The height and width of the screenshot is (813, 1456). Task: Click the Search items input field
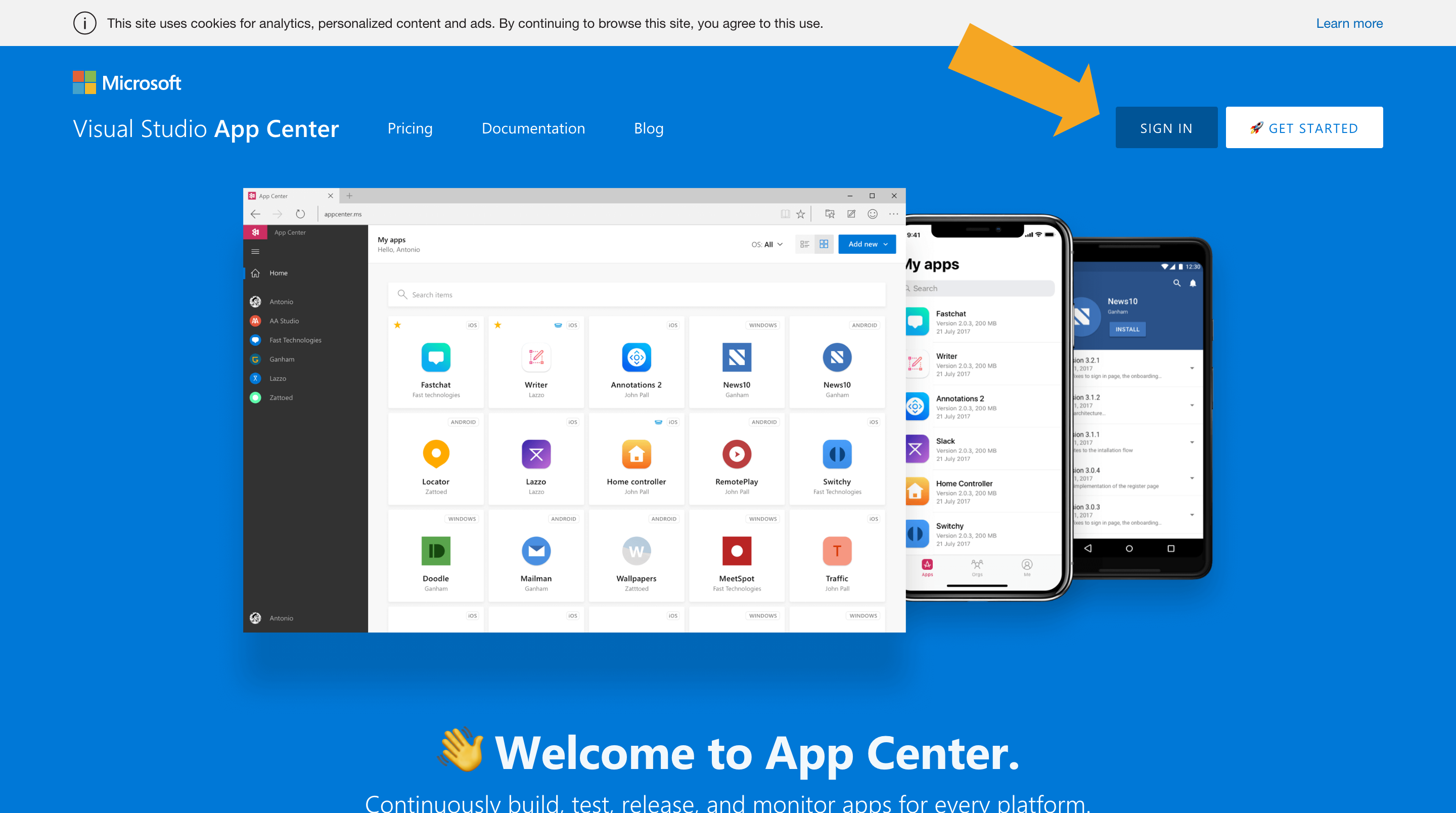coord(638,294)
